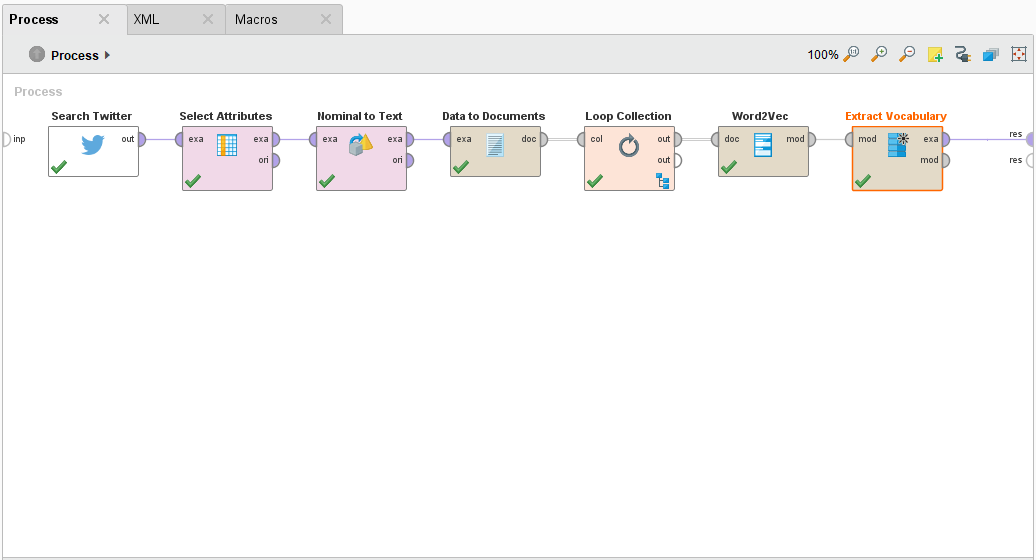Zoom out of the process canvas
The height and width of the screenshot is (560, 1036).
coord(907,54)
